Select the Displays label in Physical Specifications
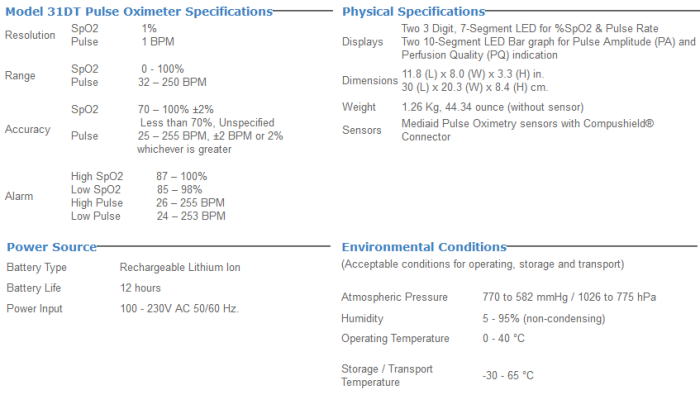The image size is (700, 409). coord(362,43)
